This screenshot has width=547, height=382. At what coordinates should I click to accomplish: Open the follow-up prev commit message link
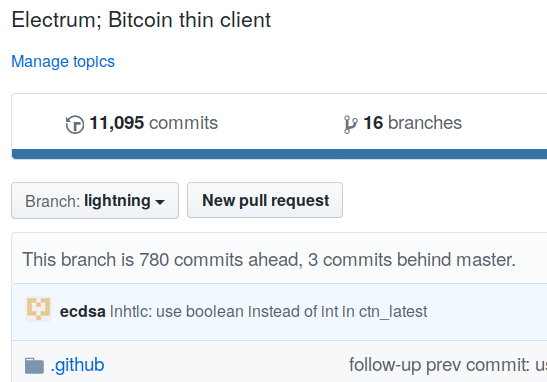(x=448, y=365)
